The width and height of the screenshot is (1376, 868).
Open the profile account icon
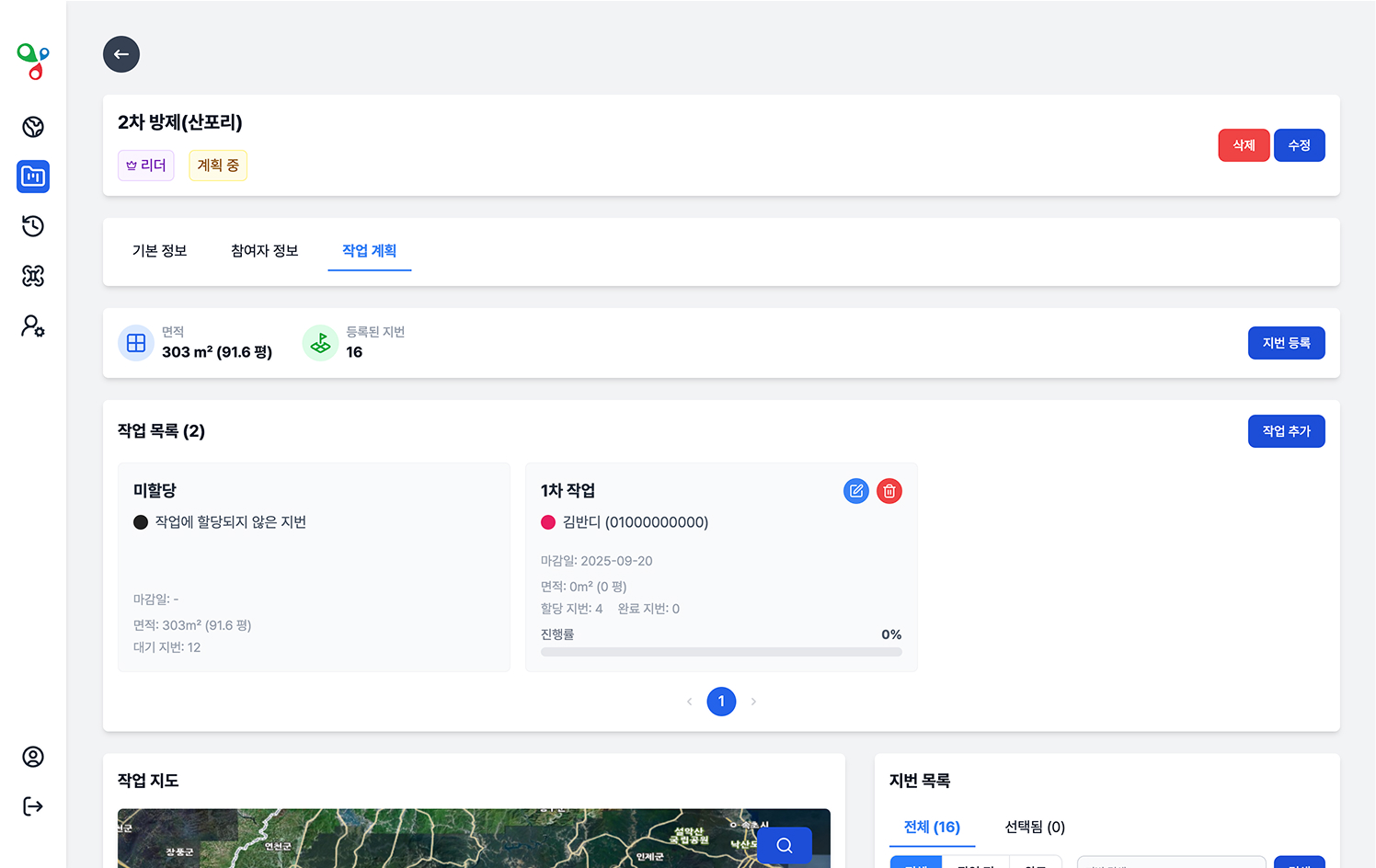click(33, 757)
